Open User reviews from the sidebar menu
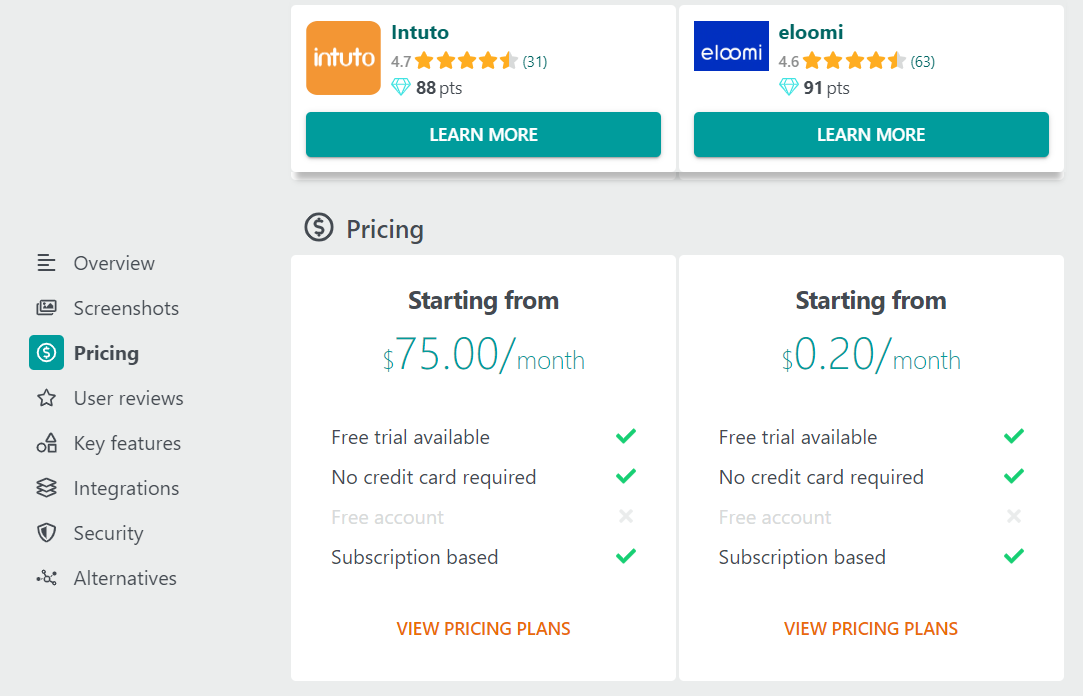The height and width of the screenshot is (696, 1083). [128, 397]
